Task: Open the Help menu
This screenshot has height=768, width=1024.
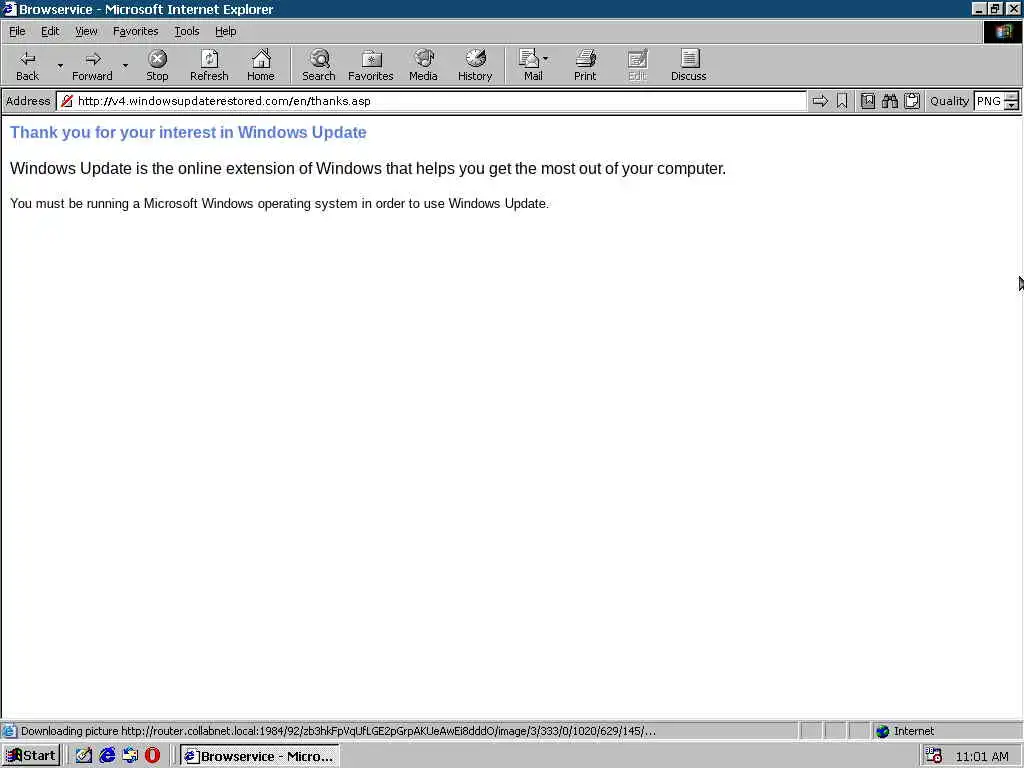Action: [x=225, y=31]
